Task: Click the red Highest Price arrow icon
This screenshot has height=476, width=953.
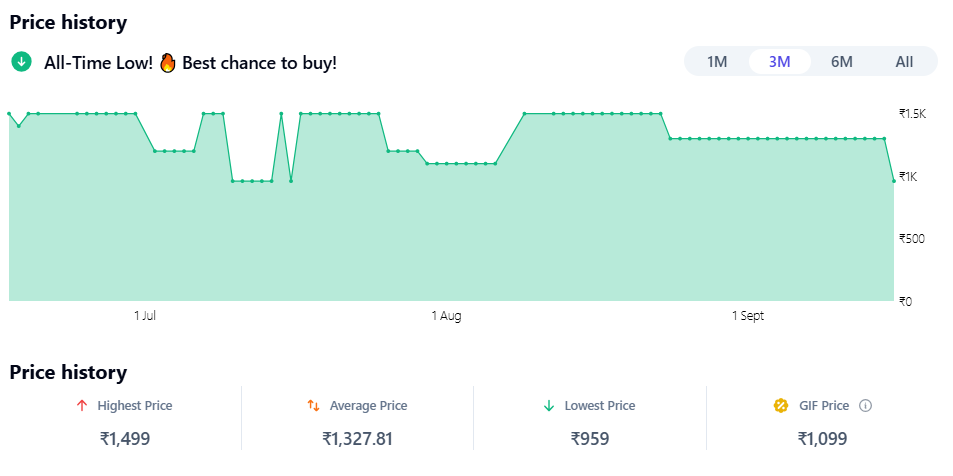Action: (82, 406)
